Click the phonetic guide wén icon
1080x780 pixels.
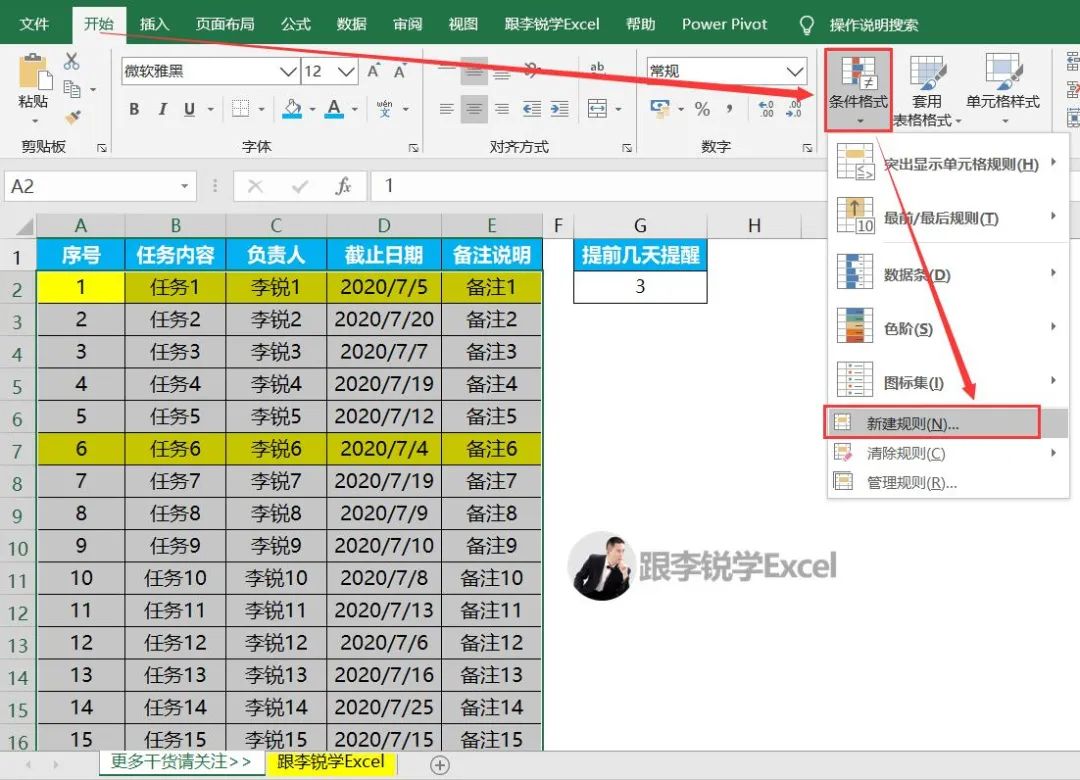[384, 108]
